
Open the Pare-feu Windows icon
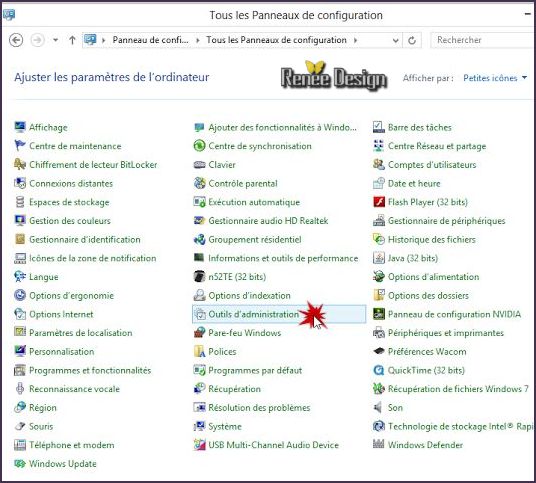[199, 333]
